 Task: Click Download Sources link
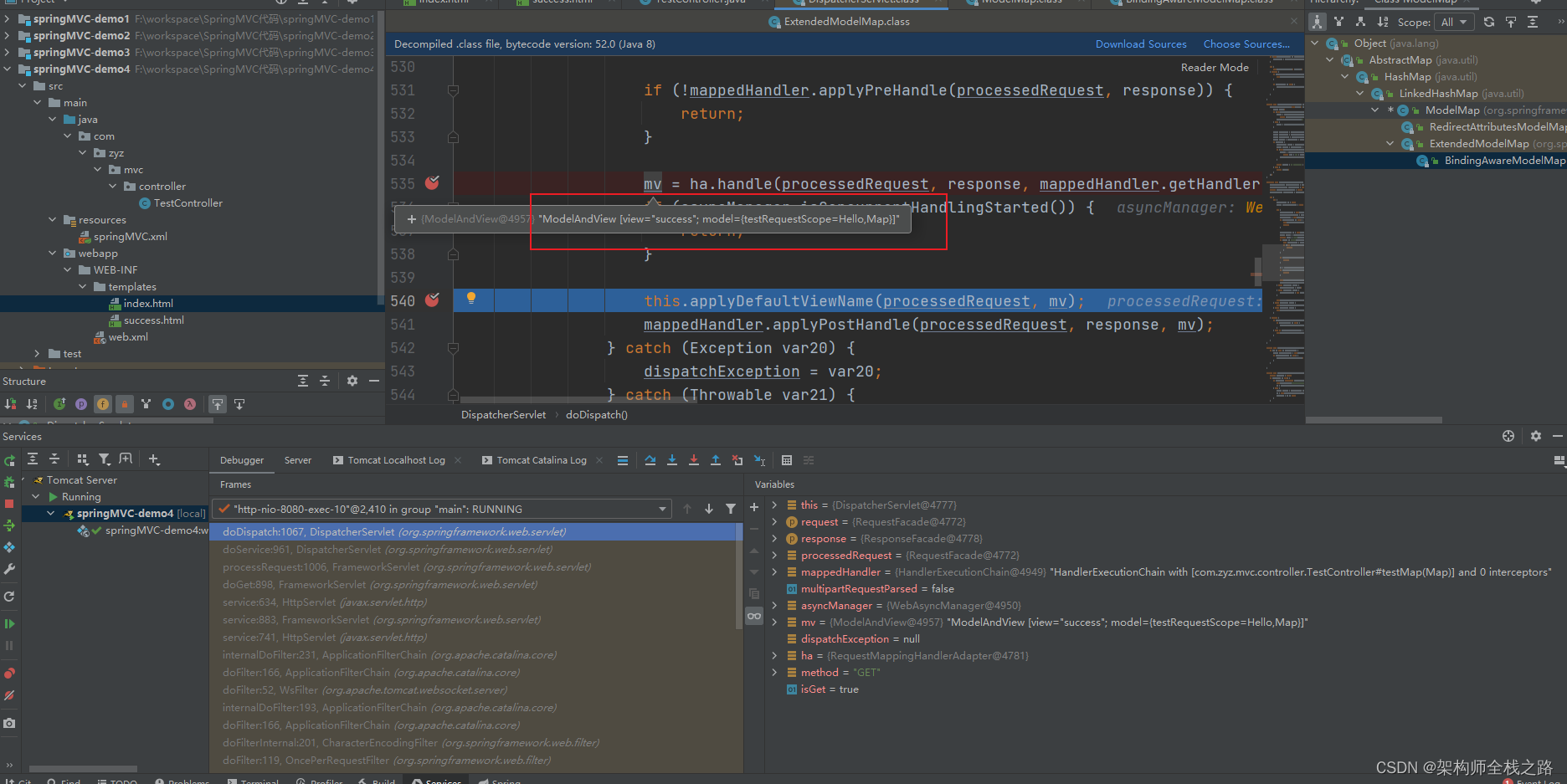1141,44
